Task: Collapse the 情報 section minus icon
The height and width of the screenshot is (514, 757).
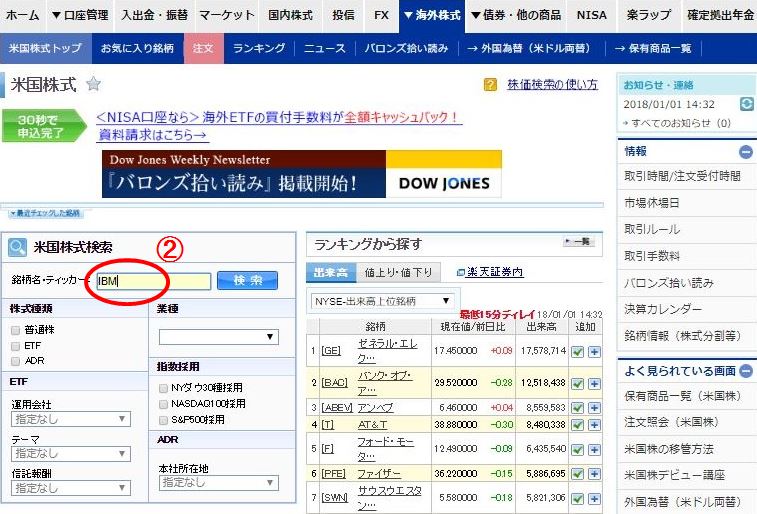Action: (x=746, y=152)
